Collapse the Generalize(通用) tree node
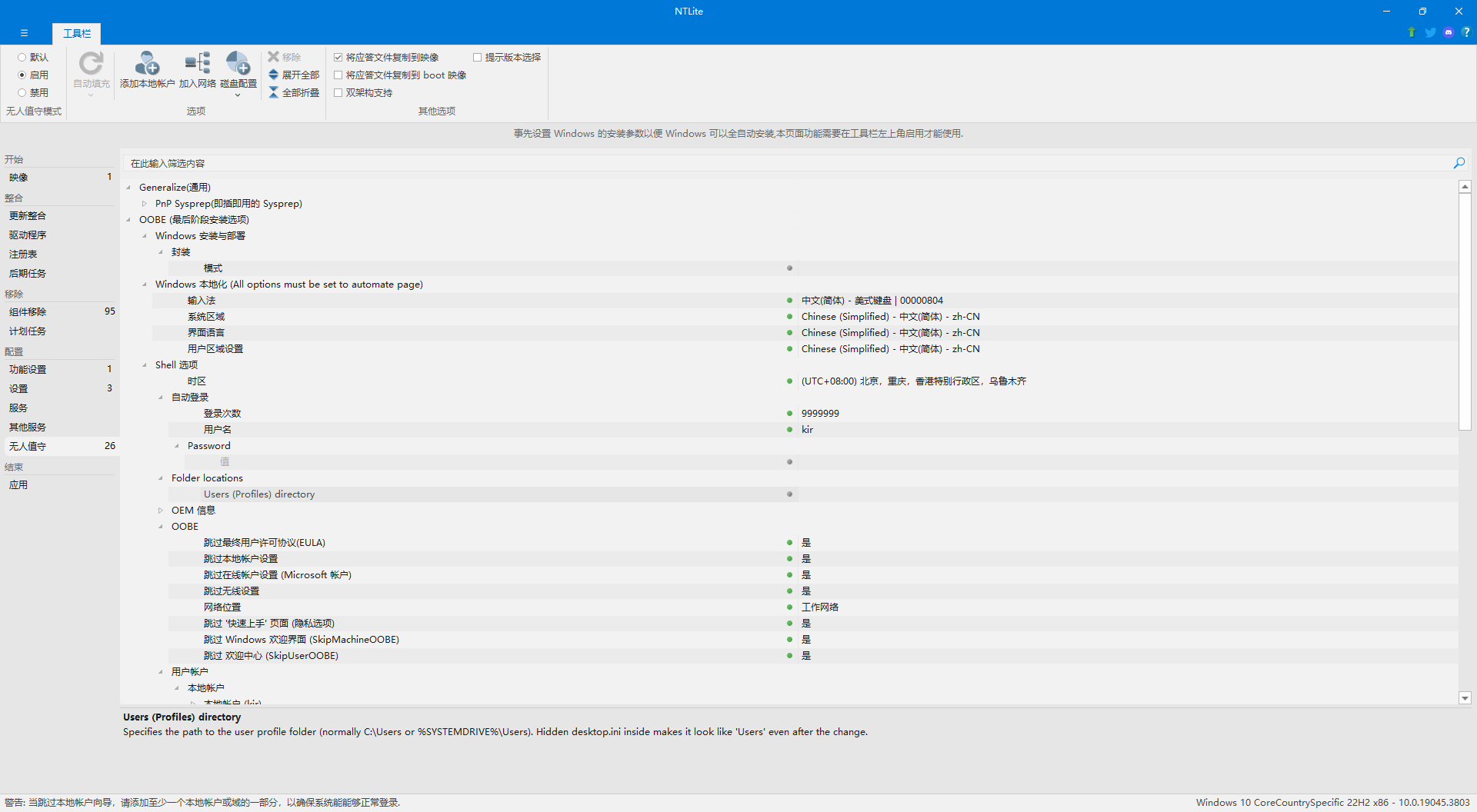Image resolution: width=1477 pixels, height=812 pixels. coord(128,188)
